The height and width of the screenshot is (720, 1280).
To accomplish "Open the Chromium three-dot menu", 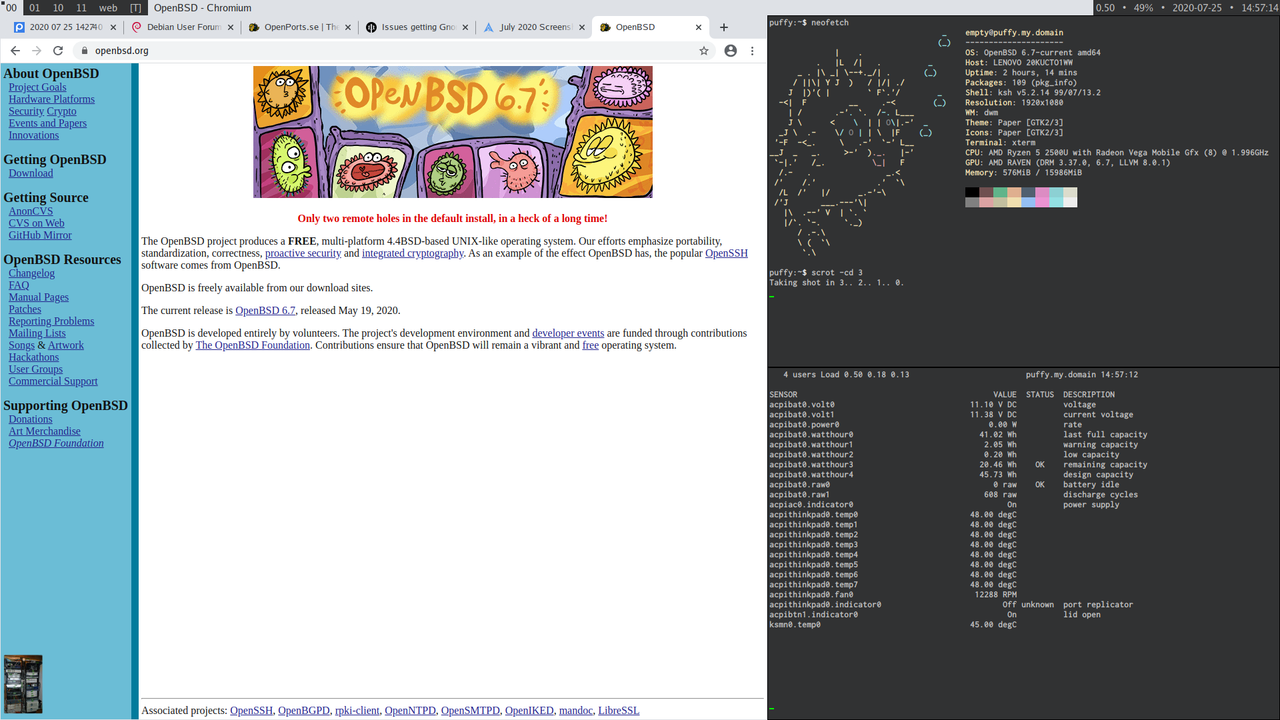I will click(x=753, y=50).
